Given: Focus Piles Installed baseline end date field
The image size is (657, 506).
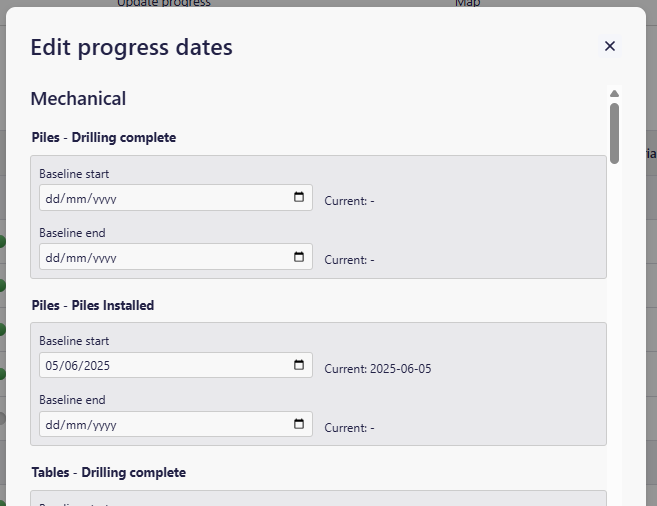Looking at the screenshot, I should pos(160,424).
